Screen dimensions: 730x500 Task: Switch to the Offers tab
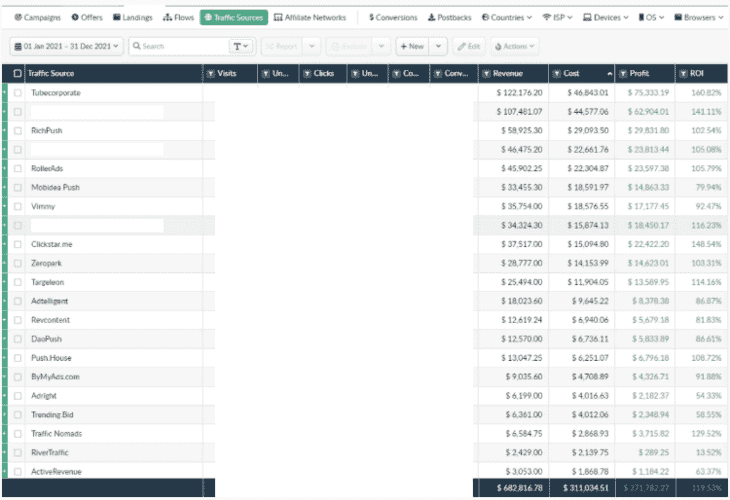click(87, 17)
